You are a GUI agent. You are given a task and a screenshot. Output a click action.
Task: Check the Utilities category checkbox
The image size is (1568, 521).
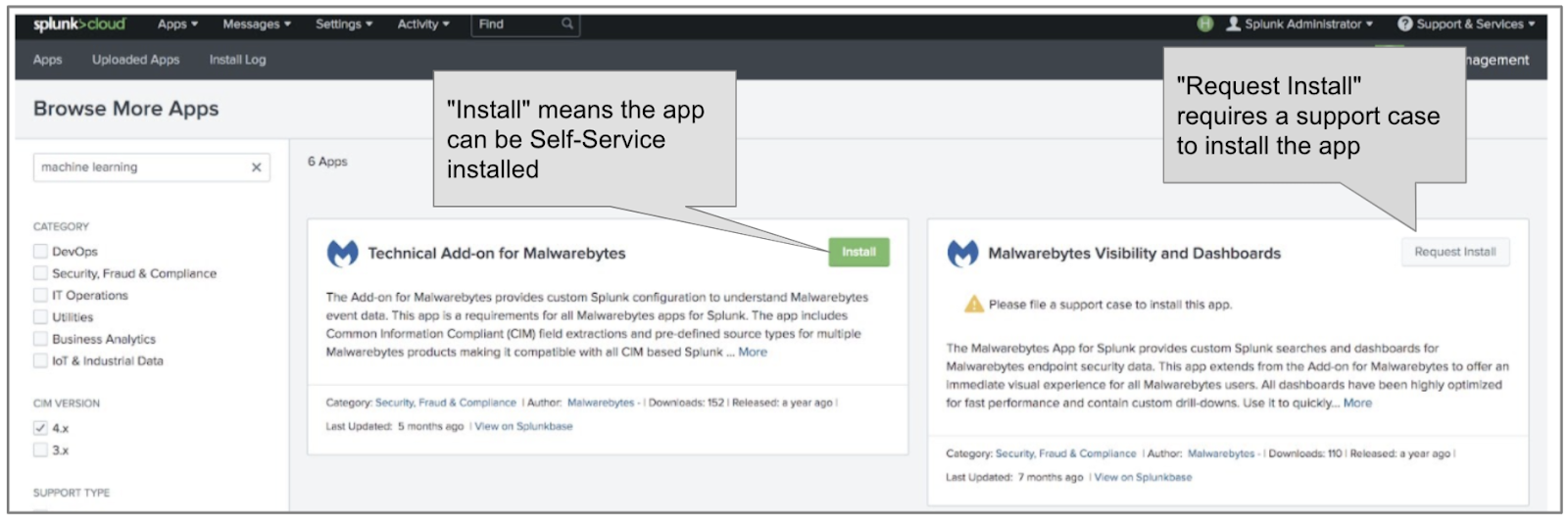pos(40,317)
